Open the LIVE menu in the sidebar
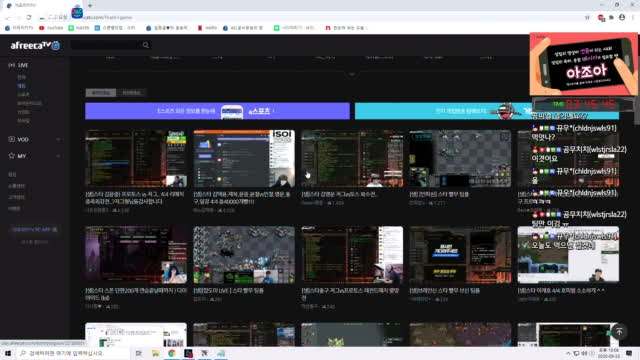 coord(19,65)
